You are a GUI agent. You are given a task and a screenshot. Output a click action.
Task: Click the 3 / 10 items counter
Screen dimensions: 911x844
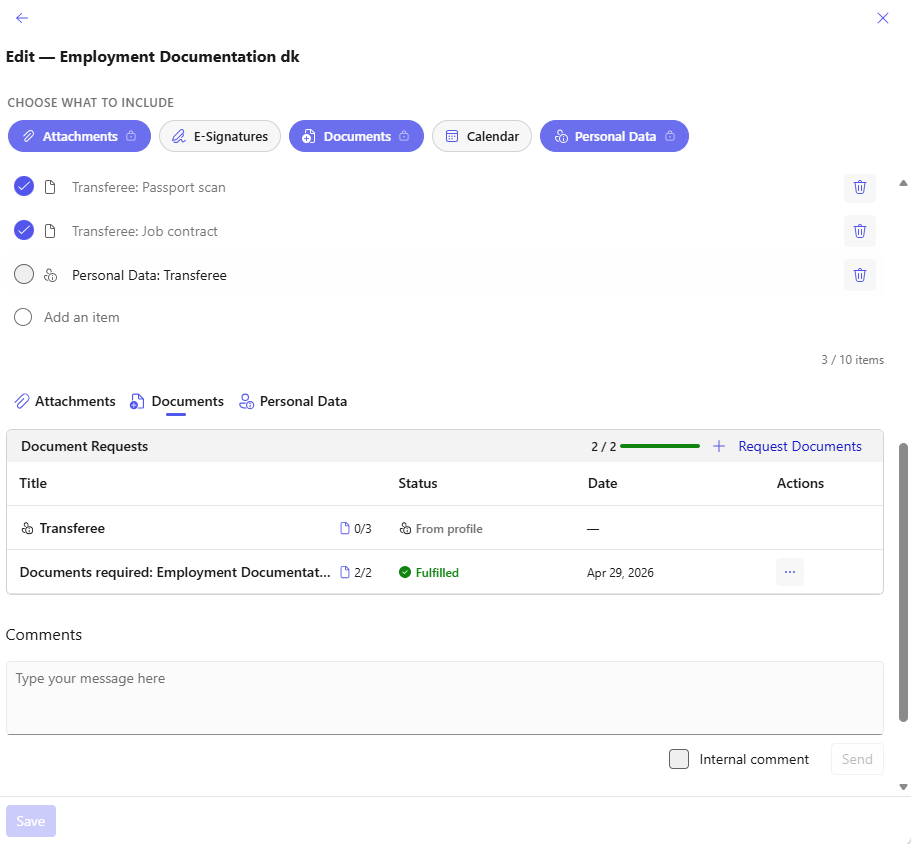852,360
